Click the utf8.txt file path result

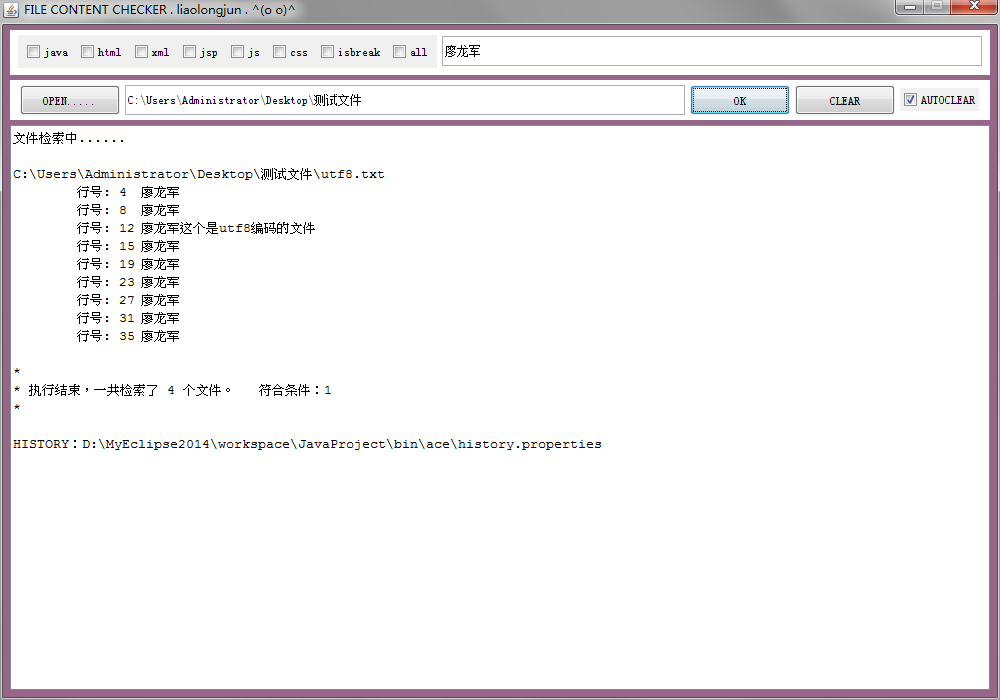pyautogui.click(x=198, y=174)
